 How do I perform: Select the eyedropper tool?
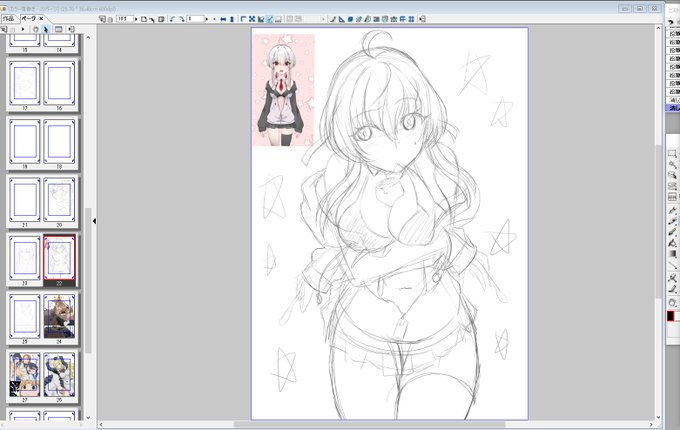(672, 278)
